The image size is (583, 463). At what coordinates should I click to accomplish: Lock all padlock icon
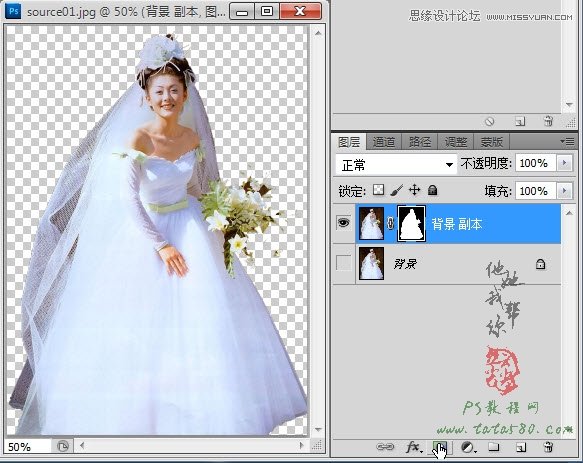pos(432,190)
